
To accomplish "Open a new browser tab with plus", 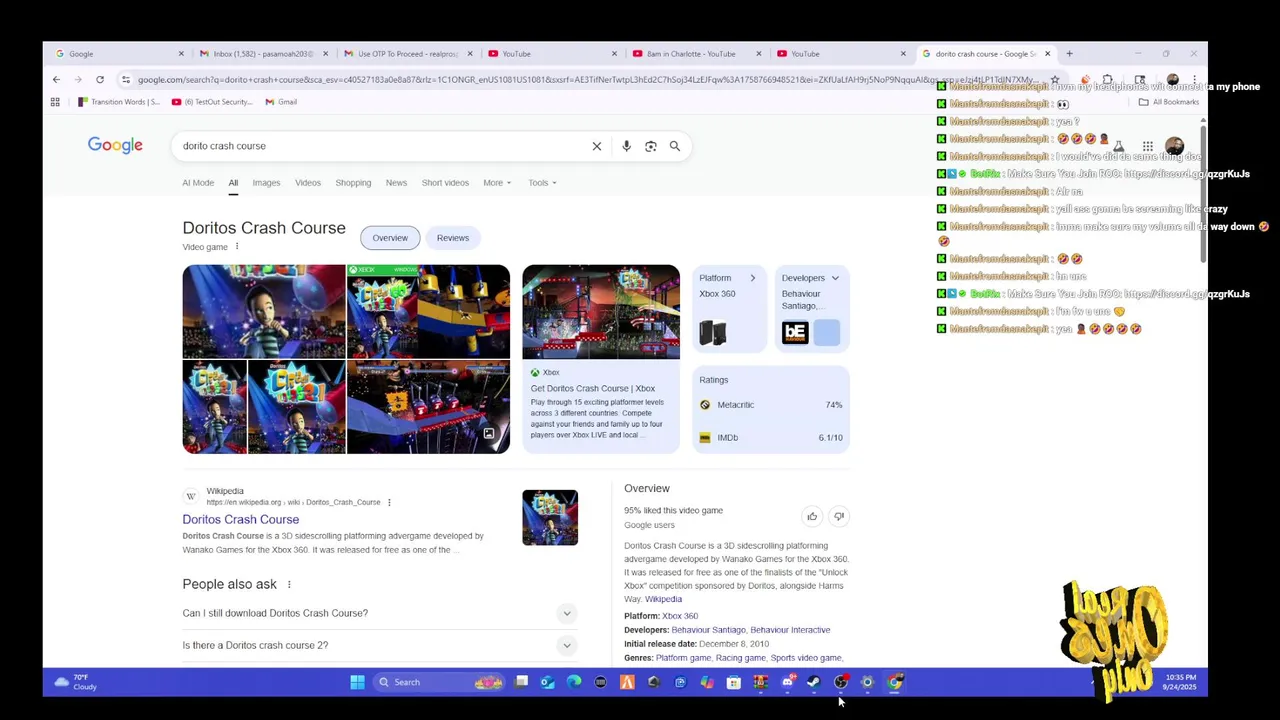I will coord(1069,53).
